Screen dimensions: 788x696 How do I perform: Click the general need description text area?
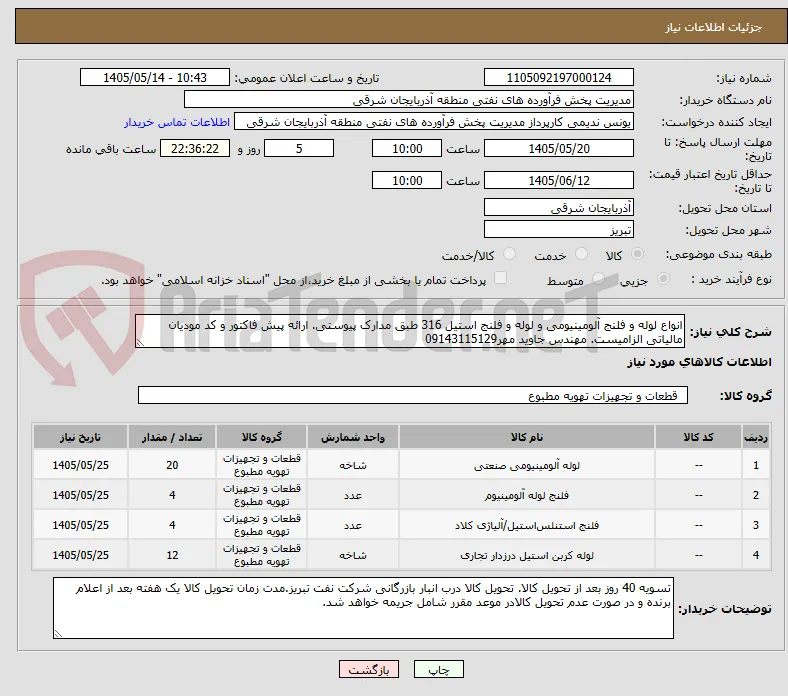410,332
